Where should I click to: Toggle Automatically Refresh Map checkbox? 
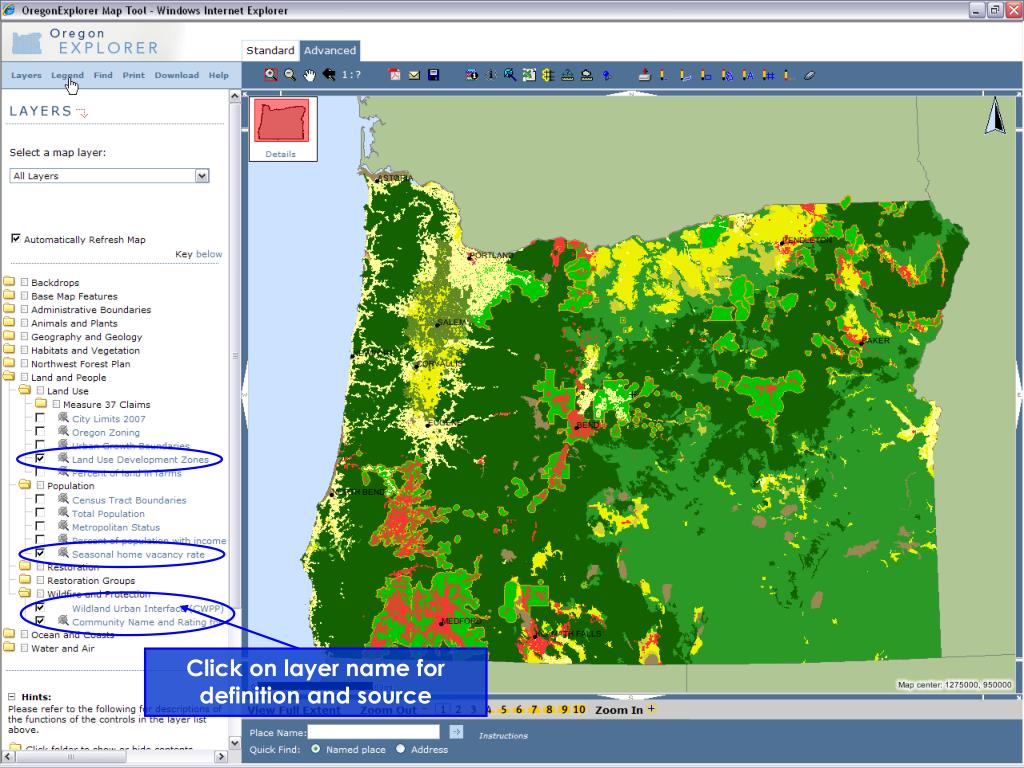16,238
